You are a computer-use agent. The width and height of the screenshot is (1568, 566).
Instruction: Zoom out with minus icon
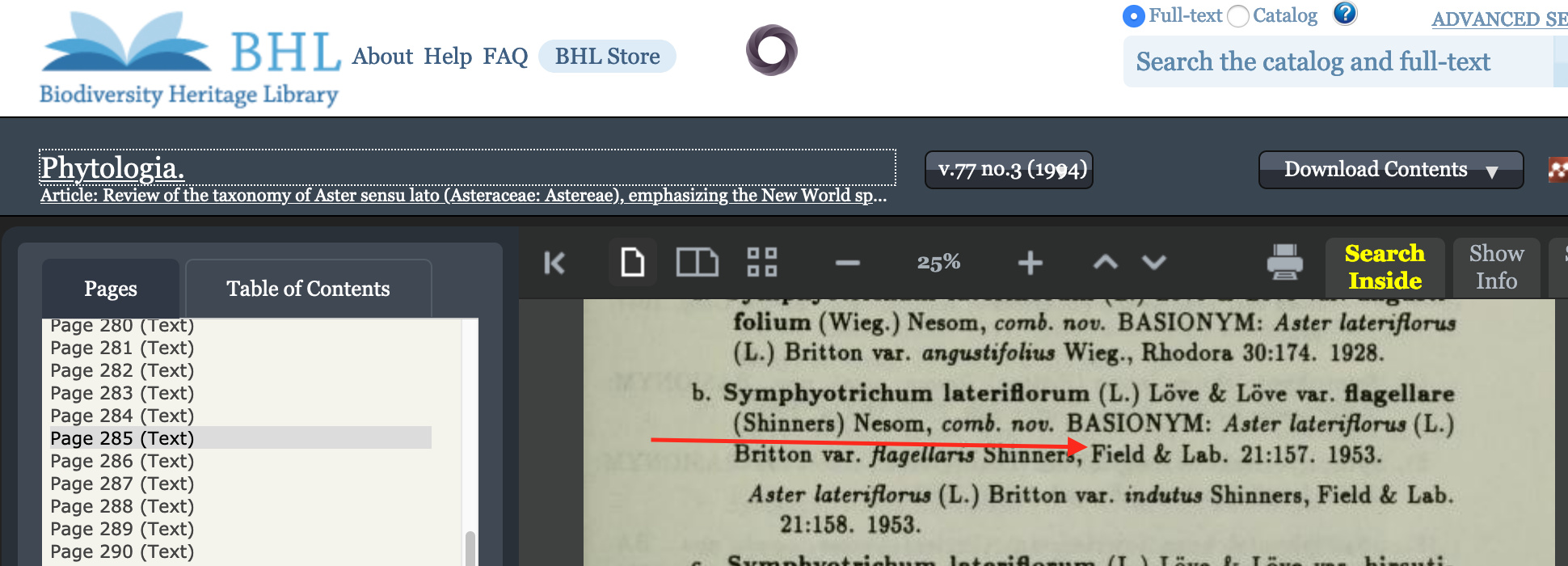(848, 263)
